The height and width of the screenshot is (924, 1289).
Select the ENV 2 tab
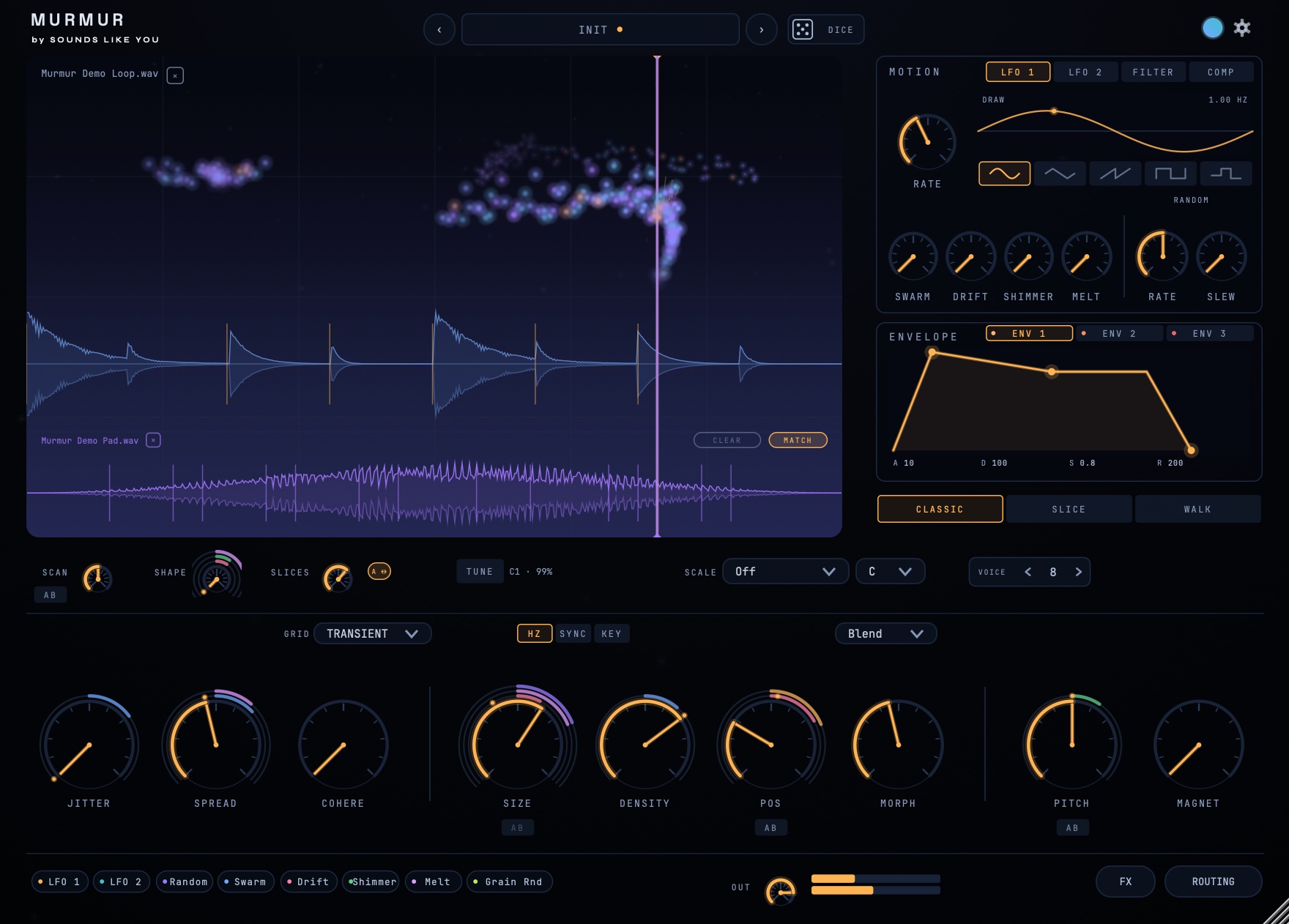click(1119, 333)
